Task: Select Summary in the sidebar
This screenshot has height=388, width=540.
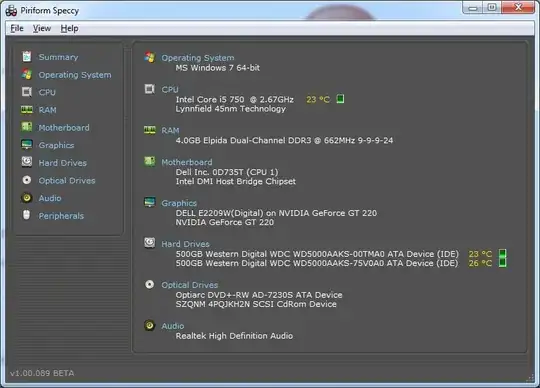Action: (58, 57)
